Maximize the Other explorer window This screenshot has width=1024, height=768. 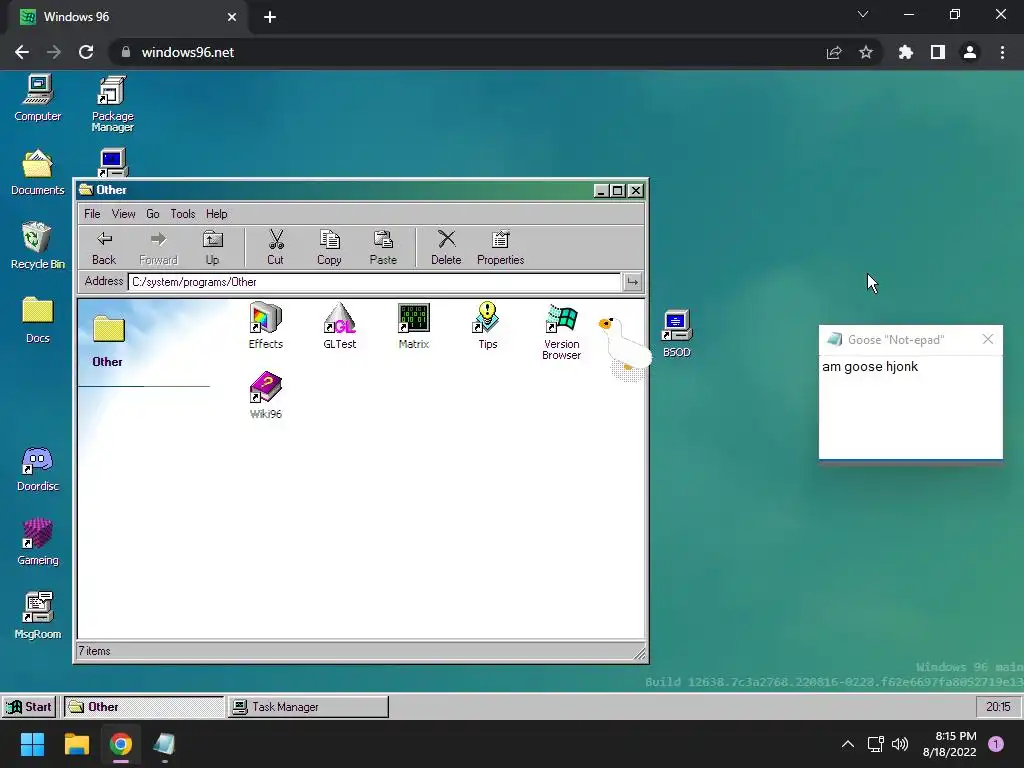pos(618,190)
